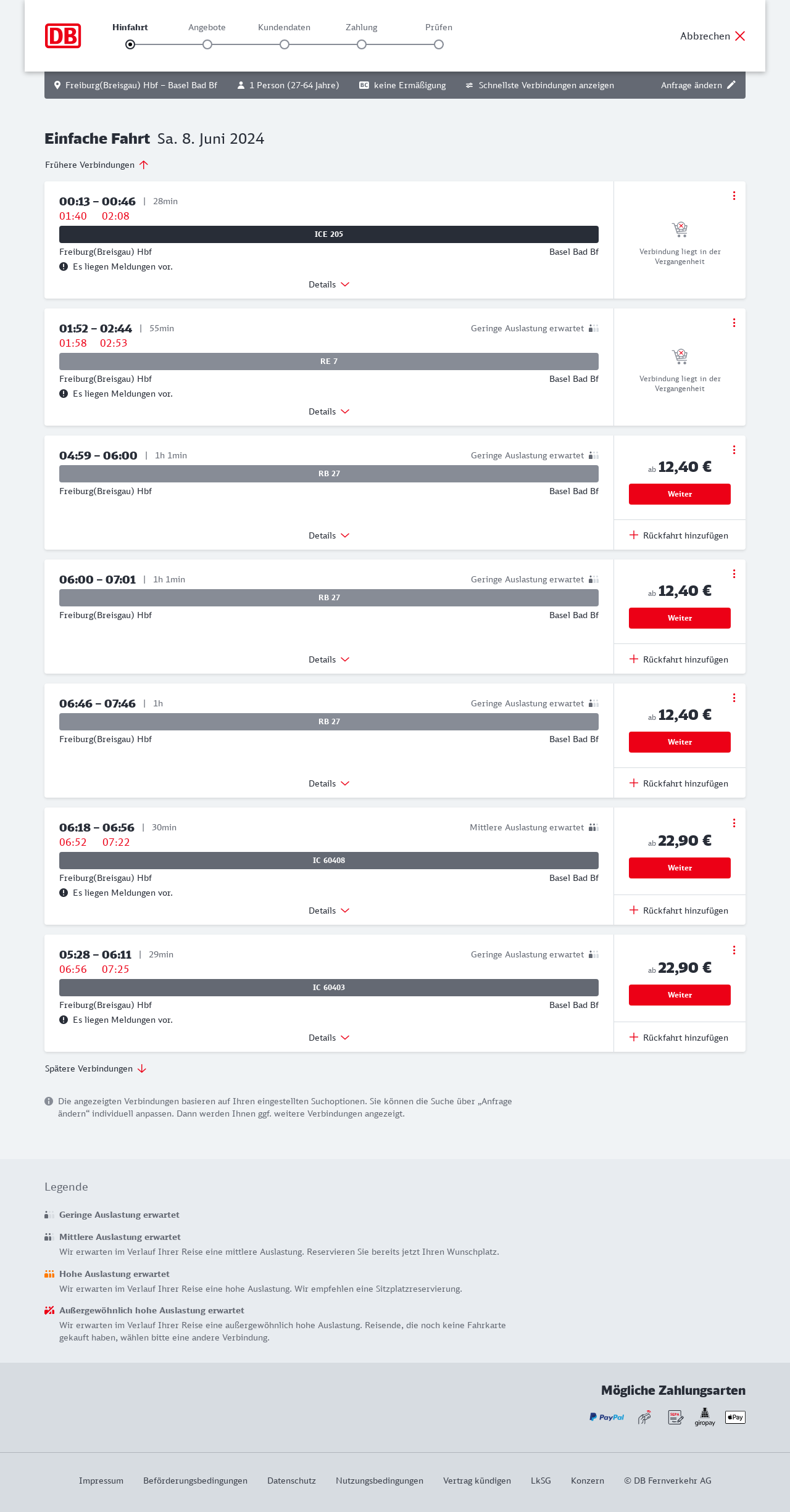Click Weiter for the 06:00 RB 27 trip

680,618
